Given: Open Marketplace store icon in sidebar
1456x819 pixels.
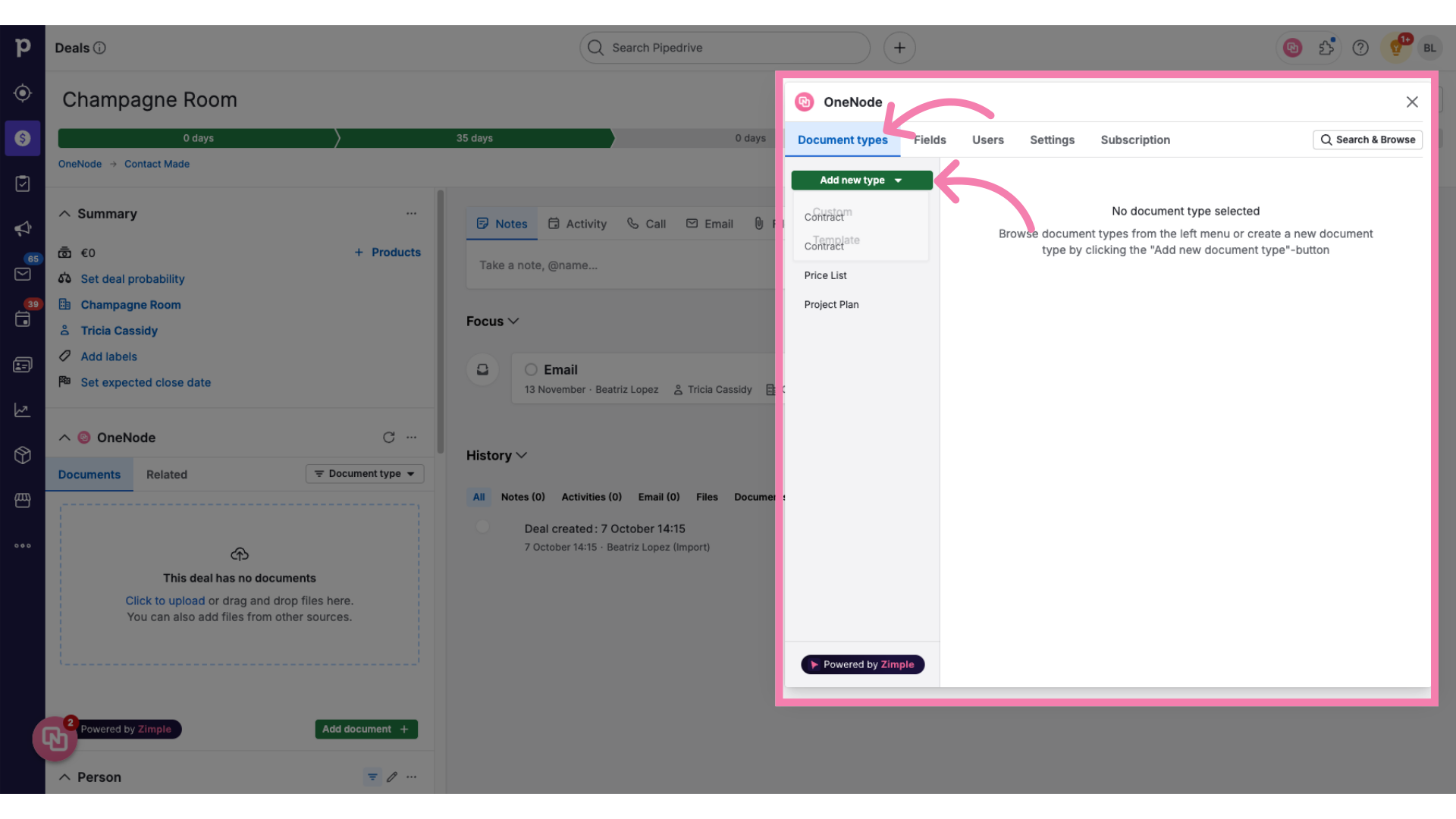Looking at the screenshot, I should coord(23,500).
